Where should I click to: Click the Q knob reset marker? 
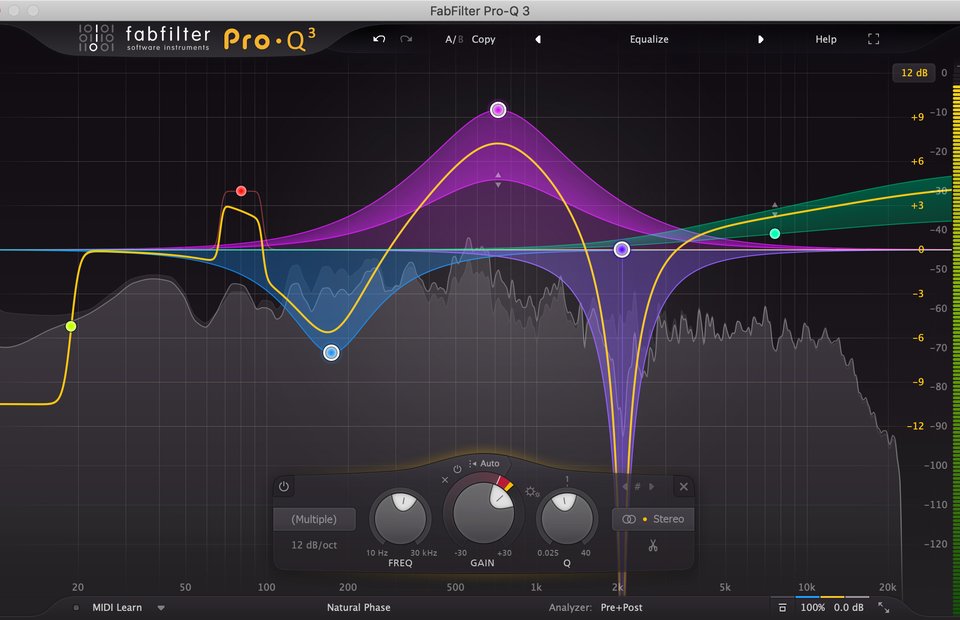567,480
